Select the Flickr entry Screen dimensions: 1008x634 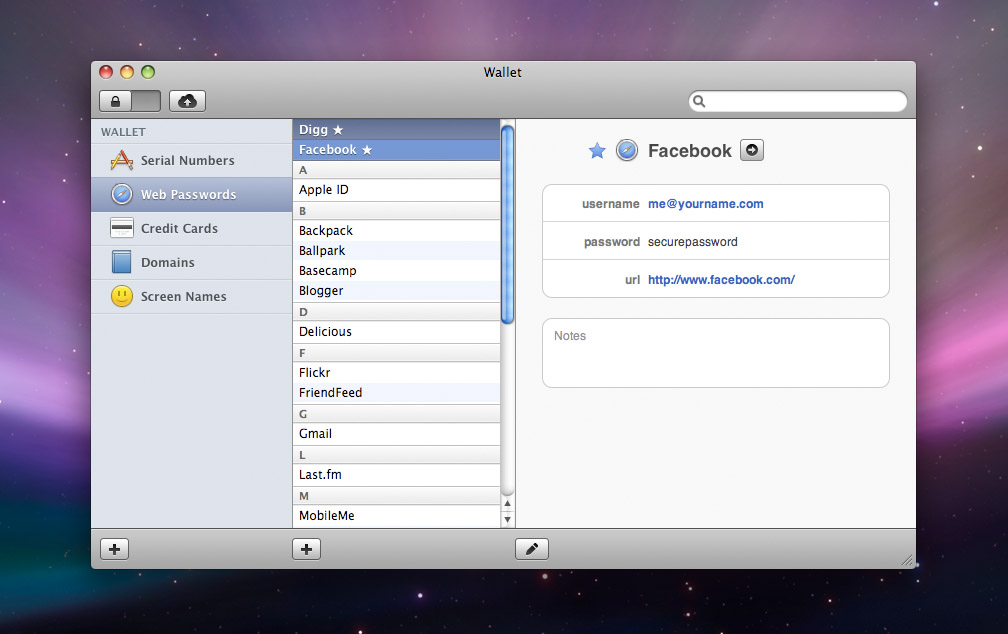pyautogui.click(x=396, y=372)
